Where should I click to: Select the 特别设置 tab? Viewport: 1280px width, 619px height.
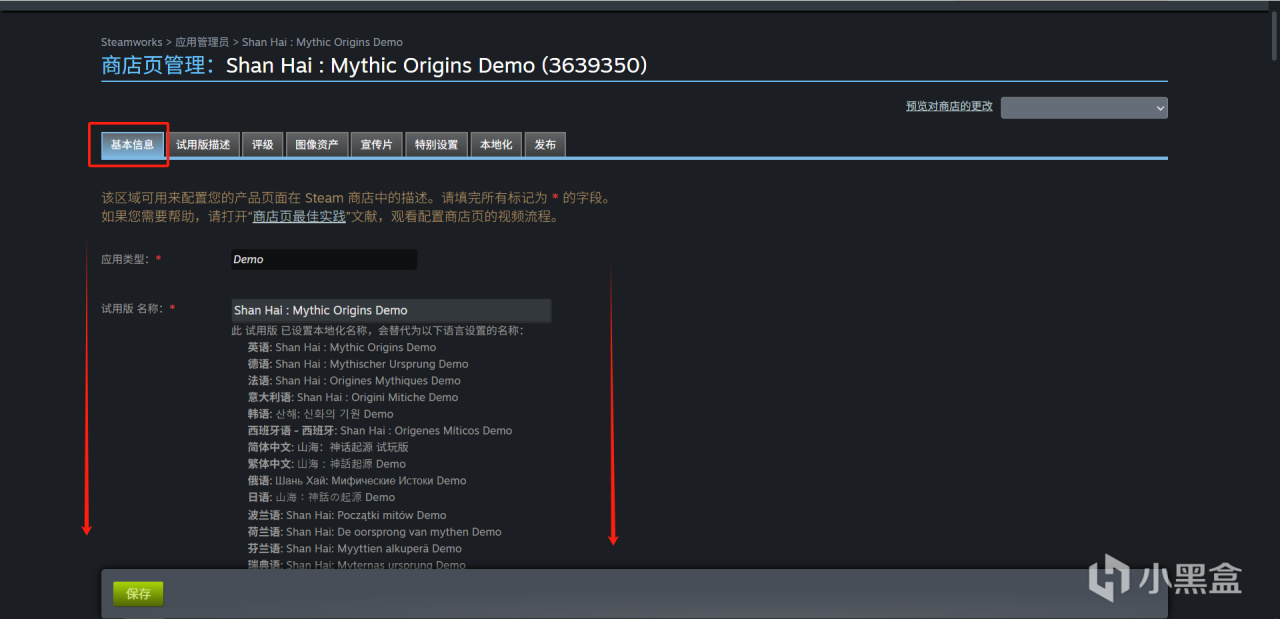(x=437, y=145)
